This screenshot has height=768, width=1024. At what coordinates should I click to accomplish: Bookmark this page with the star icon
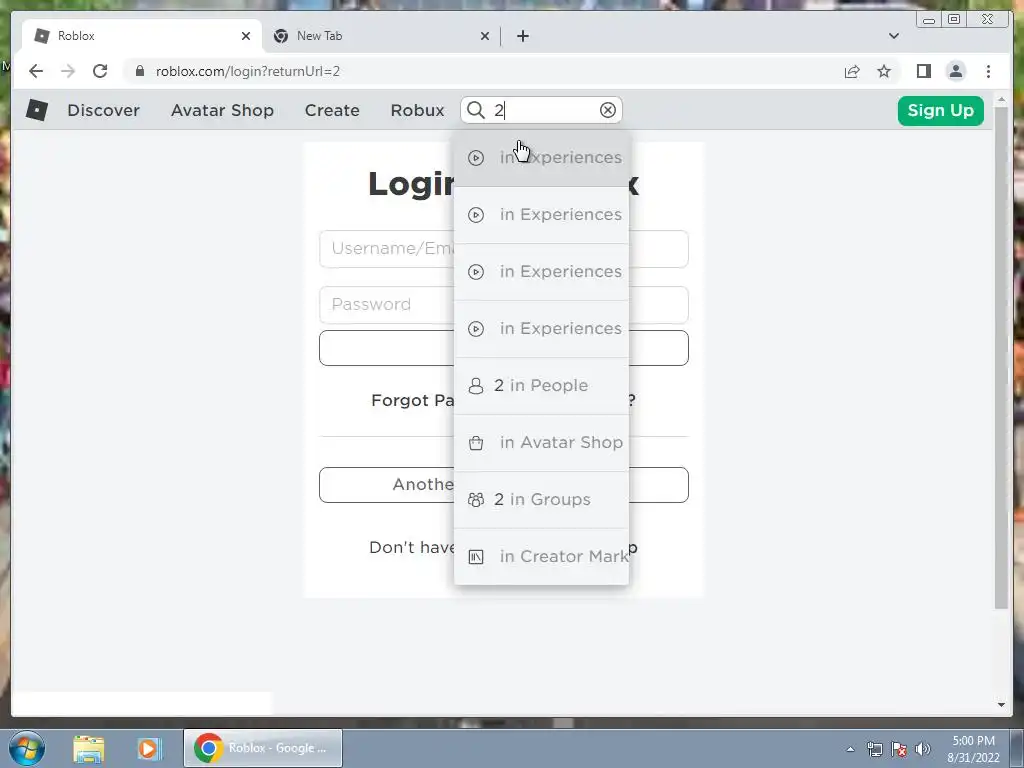(884, 71)
